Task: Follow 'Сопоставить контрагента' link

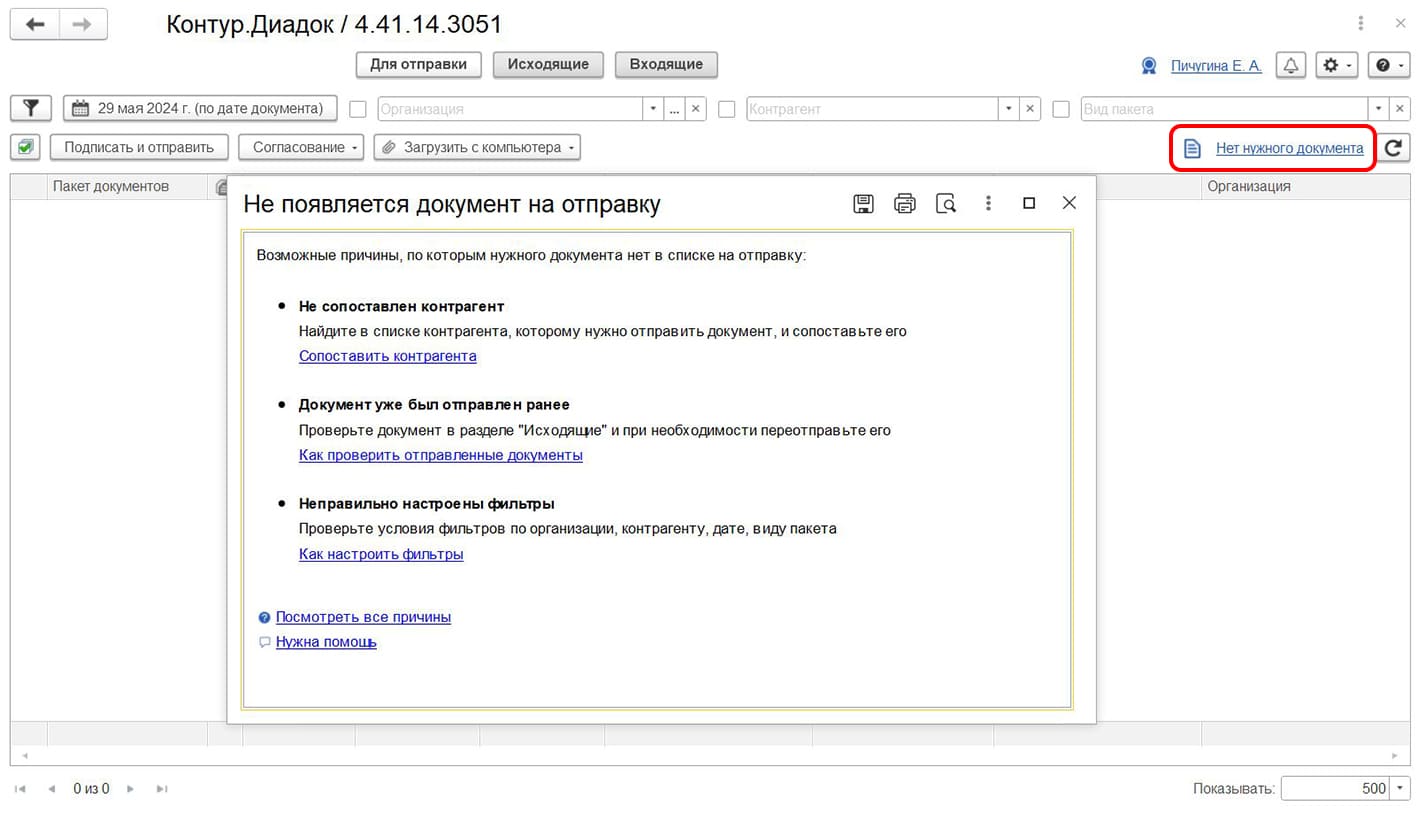Action: tap(387, 356)
